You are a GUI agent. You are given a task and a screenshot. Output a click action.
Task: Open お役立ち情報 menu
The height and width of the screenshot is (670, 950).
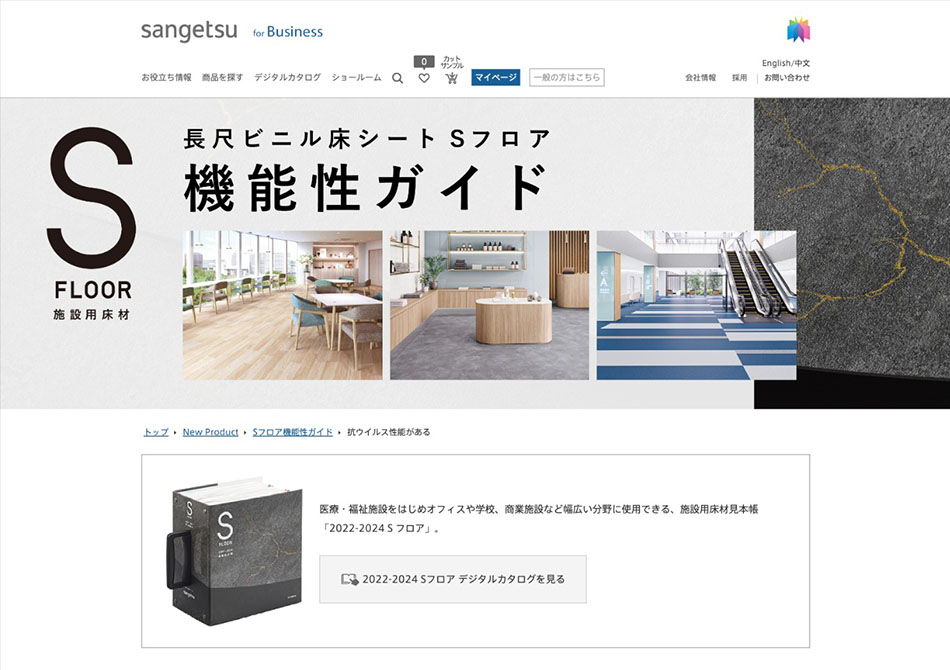click(x=167, y=78)
